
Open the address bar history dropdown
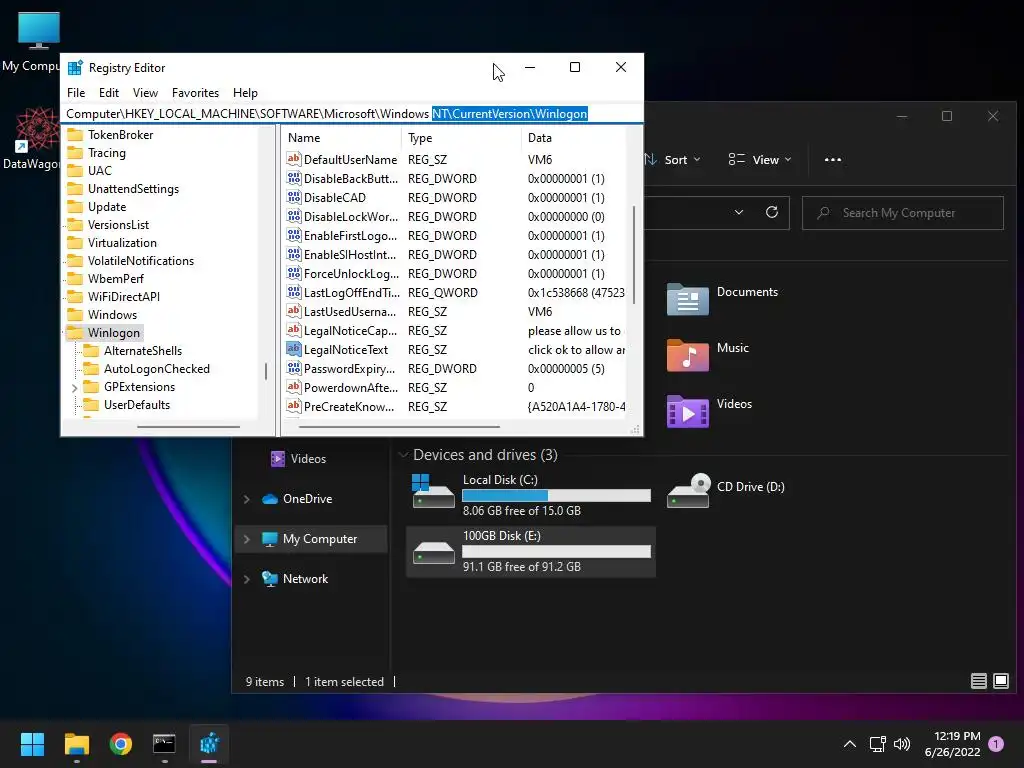739,212
